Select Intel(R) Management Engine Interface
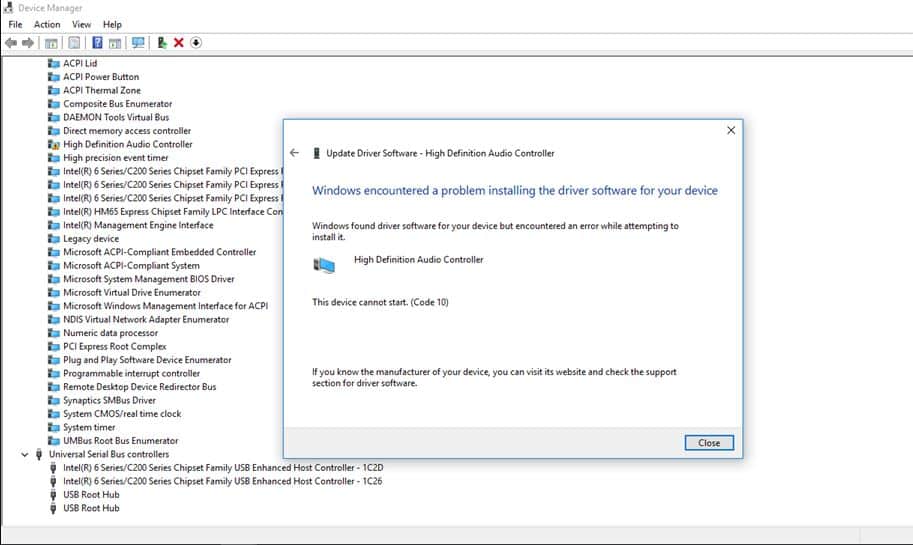 pos(138,225)
